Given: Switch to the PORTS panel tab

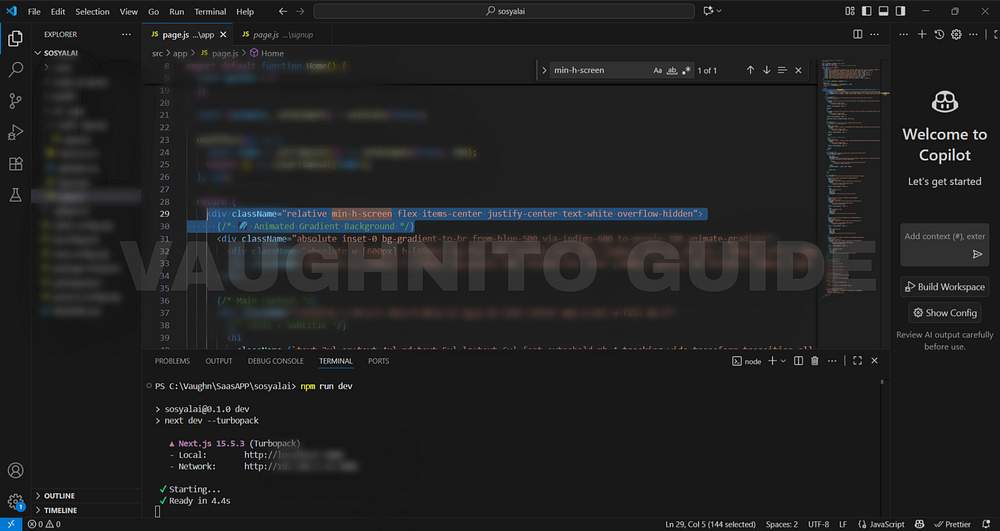Looking at the screenshot, I should point(378,361).
